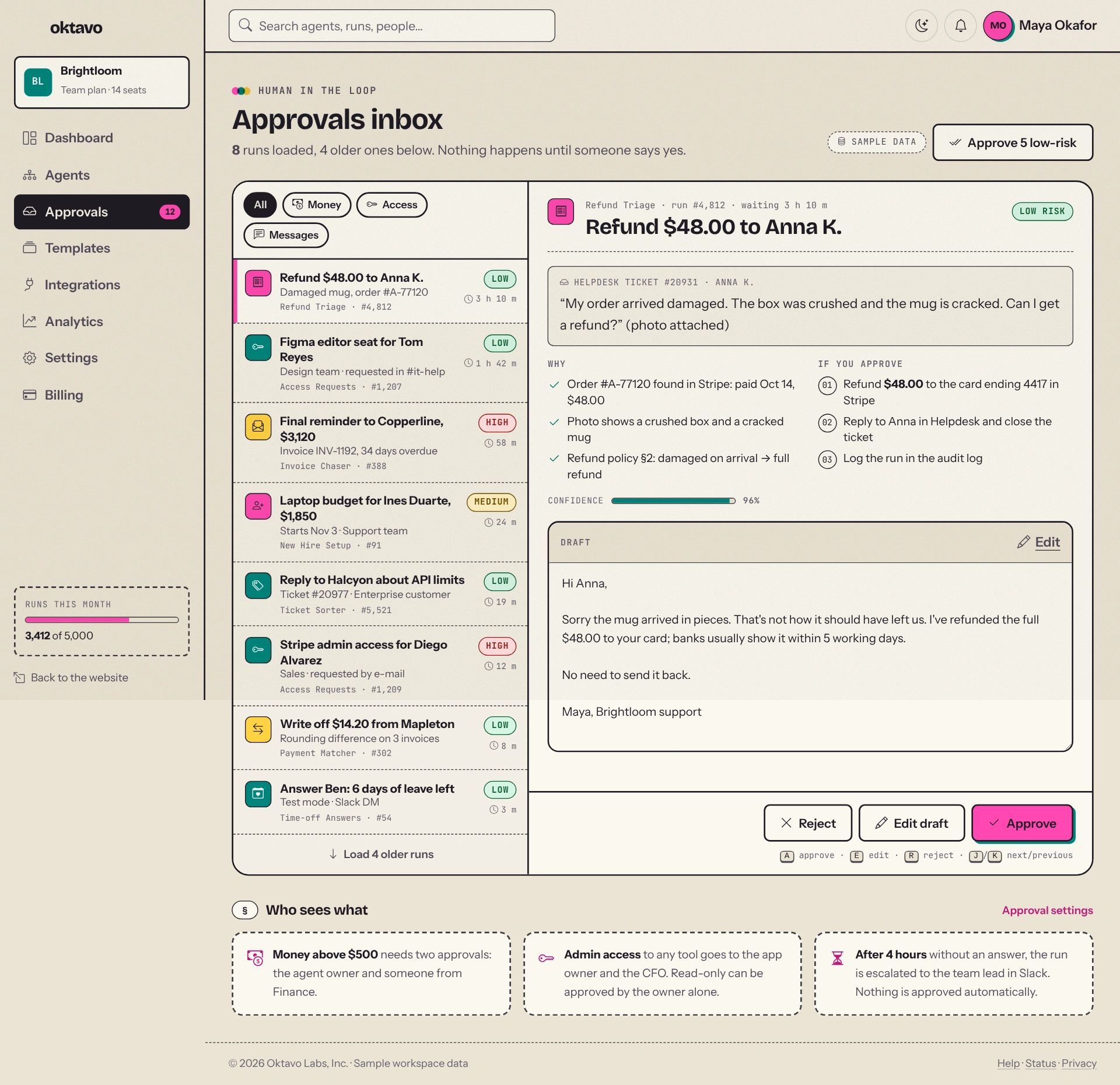Viewport: 1120px width, 1085px height.
Task: Click the Figma editor seat key icon
Action: pyautogui.click(x=258, y=347)
